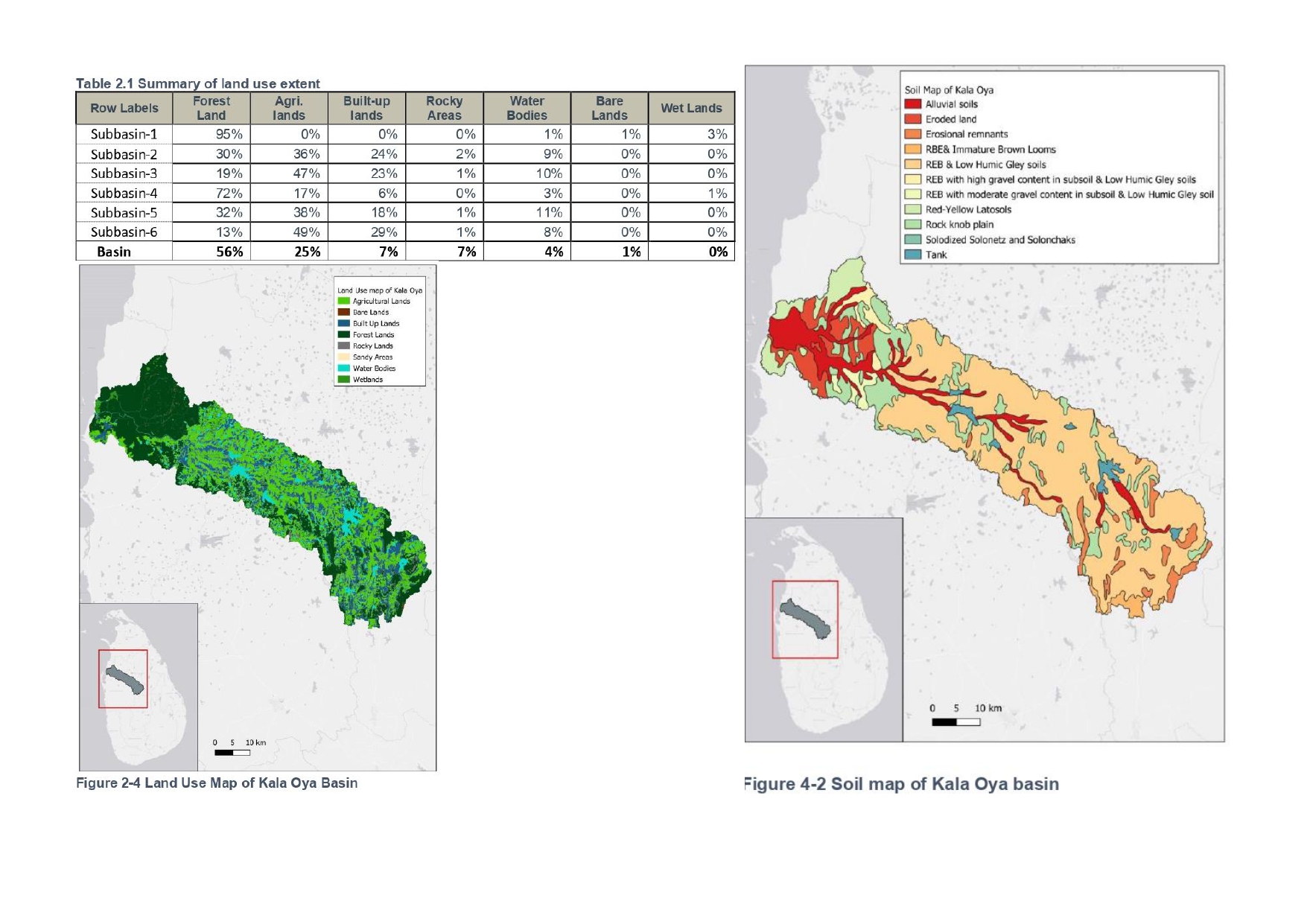Click the Table 2.1 Summary title text
The height and width of the screenshot is (924, 1307).
tap(198, 83)
